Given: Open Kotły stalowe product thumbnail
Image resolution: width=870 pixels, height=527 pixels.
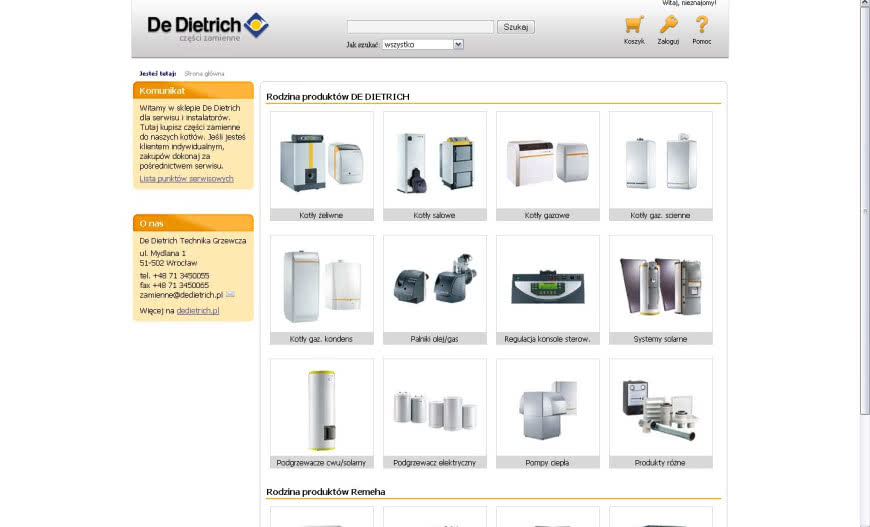Looking at the screenshot, I should pos(434,166).
